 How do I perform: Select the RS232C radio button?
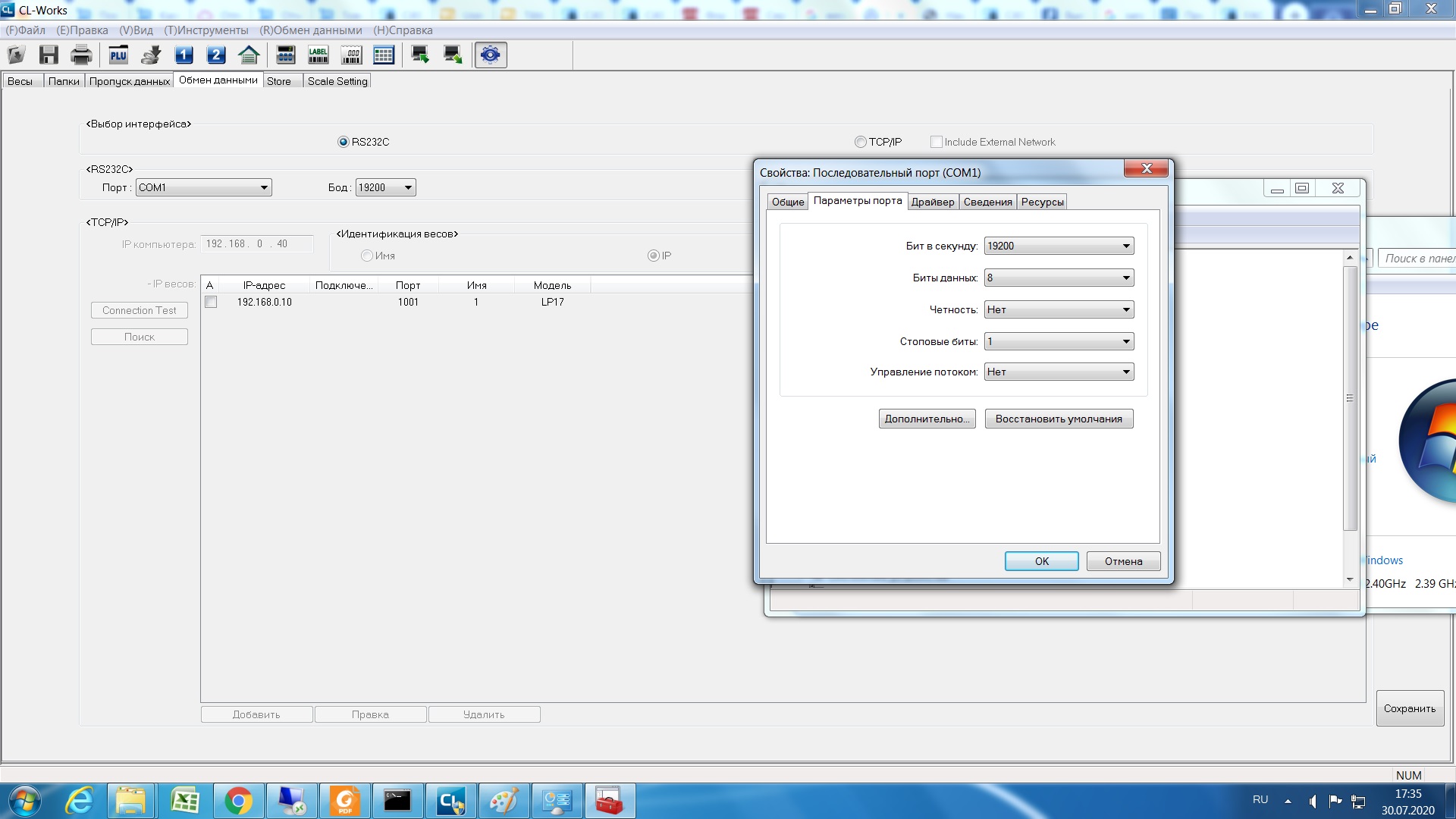(344, 142)
